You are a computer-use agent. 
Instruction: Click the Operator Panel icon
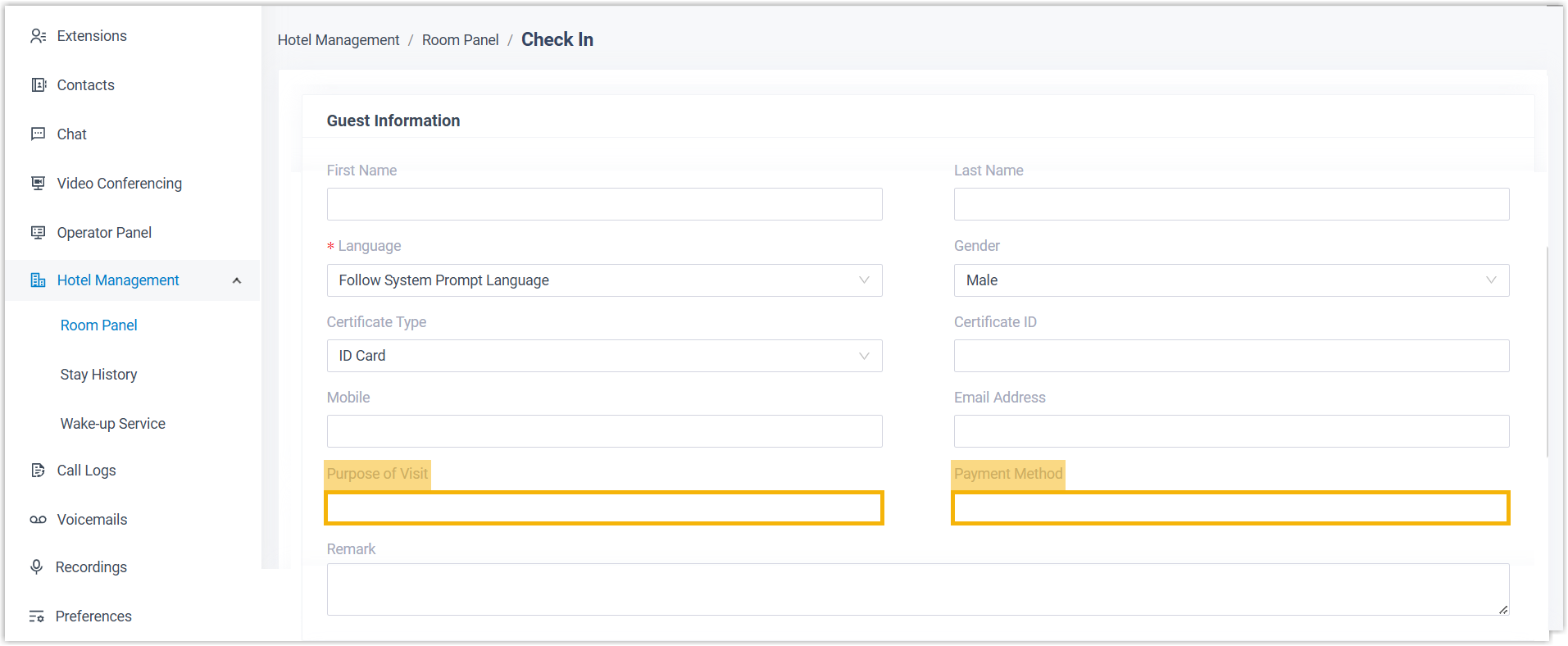coord(38,233)
